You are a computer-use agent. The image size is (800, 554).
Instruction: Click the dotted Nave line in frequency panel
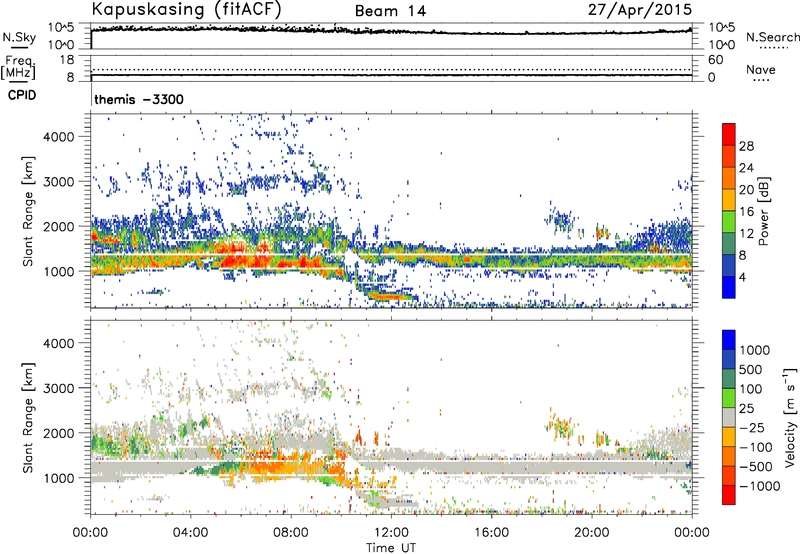391,69
